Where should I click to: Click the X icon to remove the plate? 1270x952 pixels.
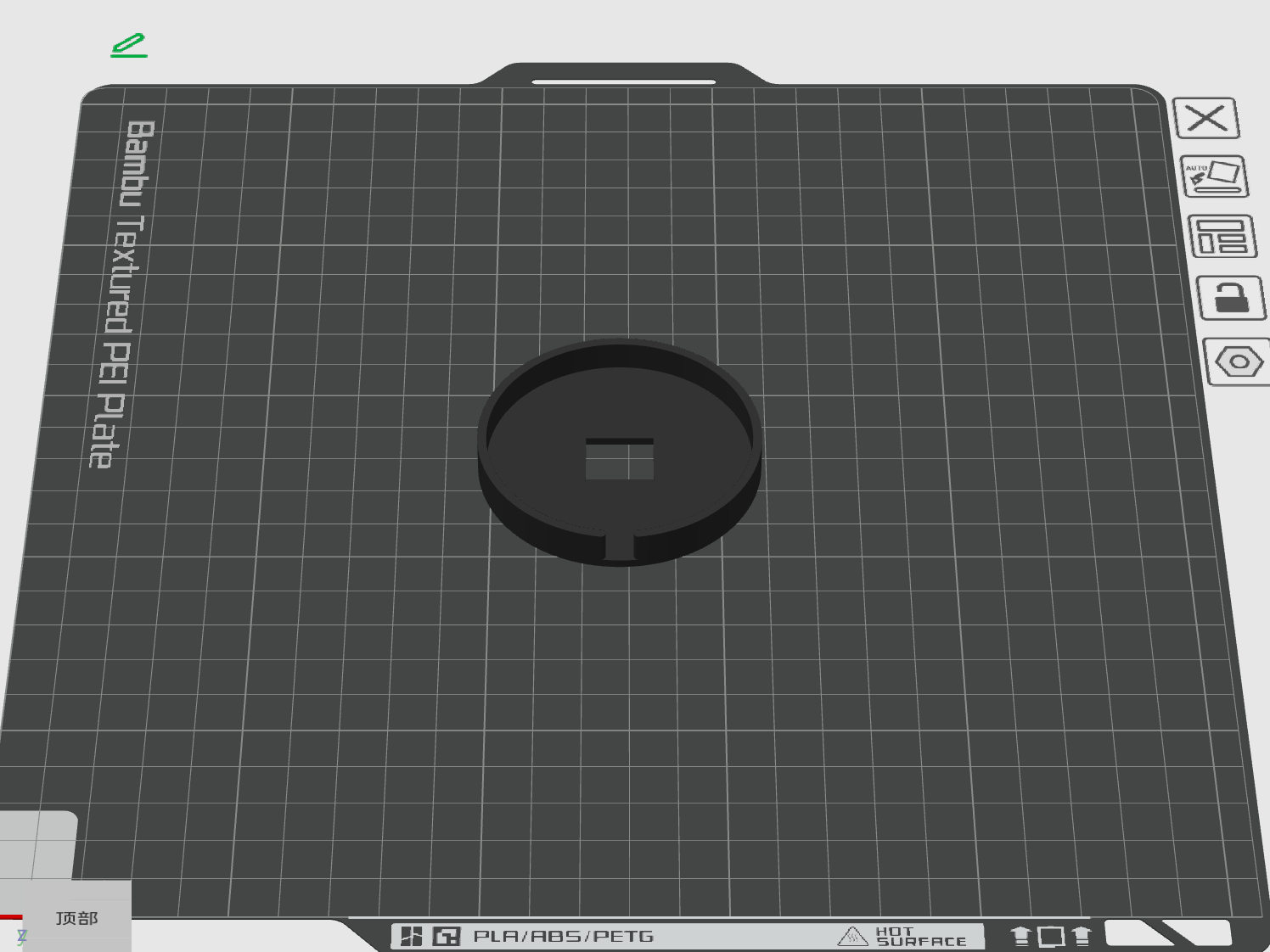[1206, 118]
